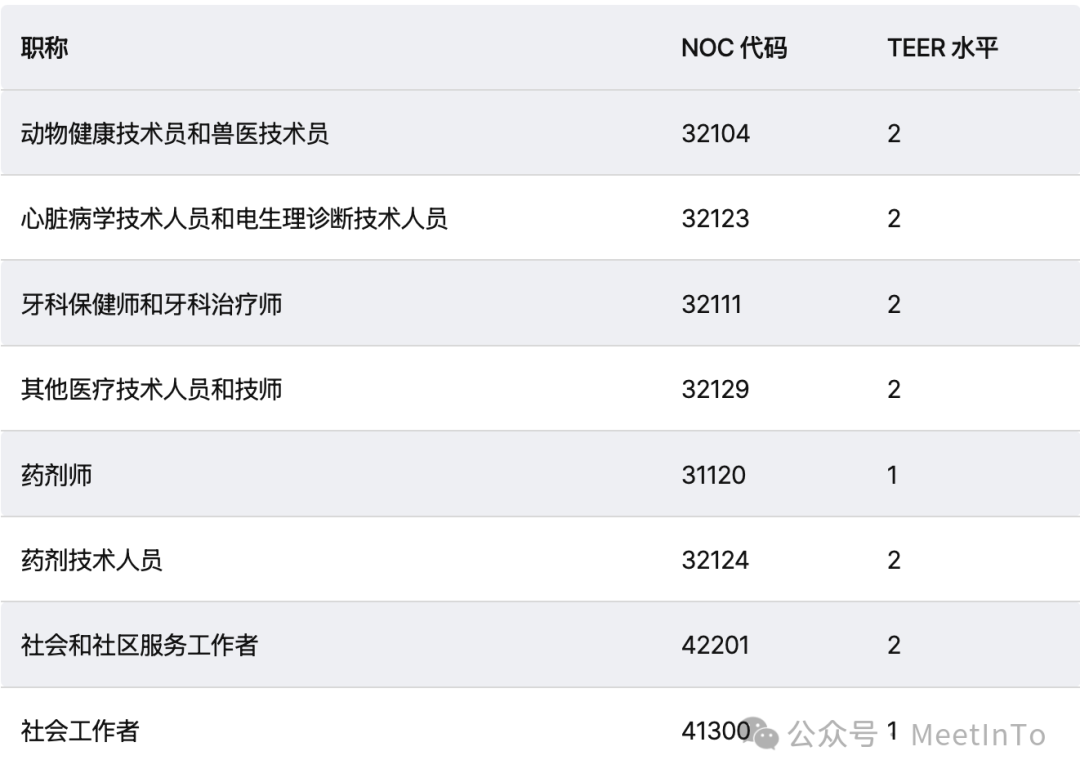Click NOC code 32123
The width and height of the screenshot is (1080, 778).
point(715,218)
